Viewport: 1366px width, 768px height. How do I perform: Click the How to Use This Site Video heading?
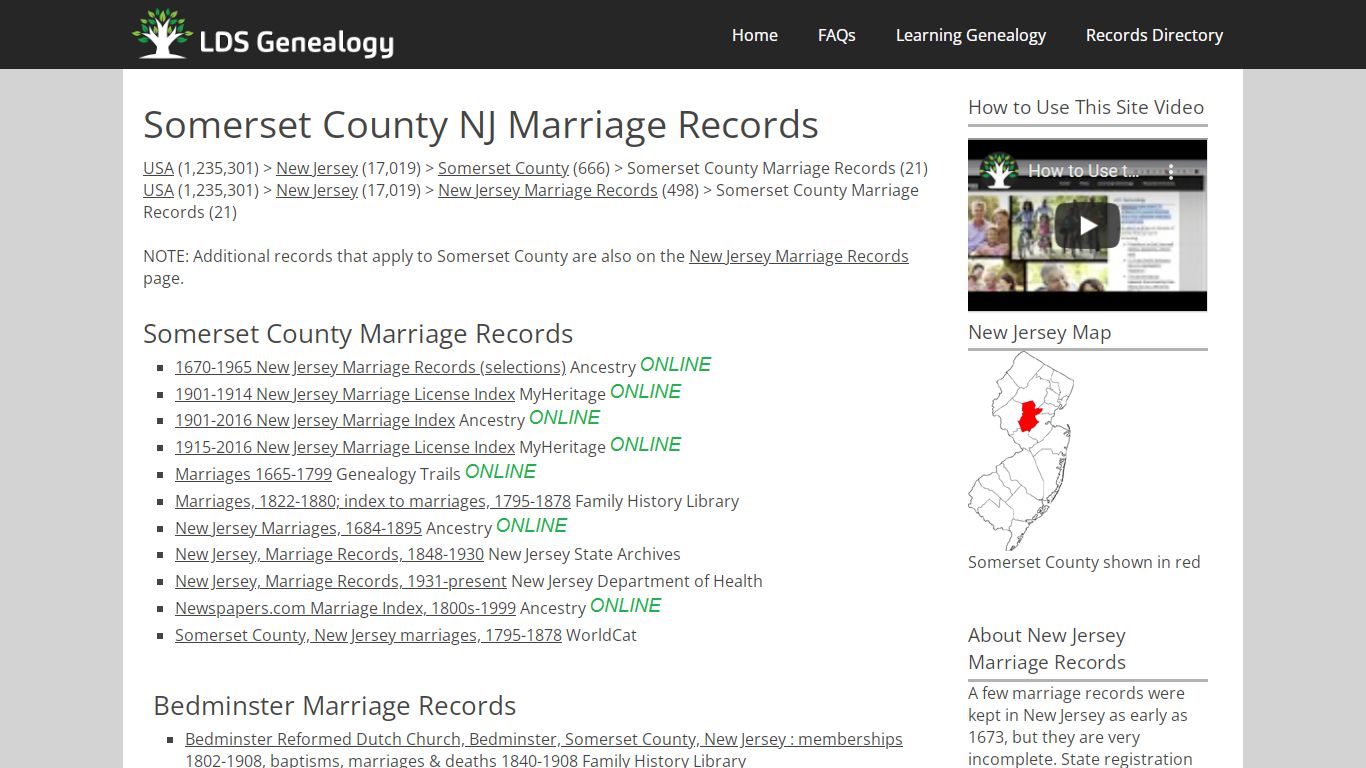[1086, 108]
